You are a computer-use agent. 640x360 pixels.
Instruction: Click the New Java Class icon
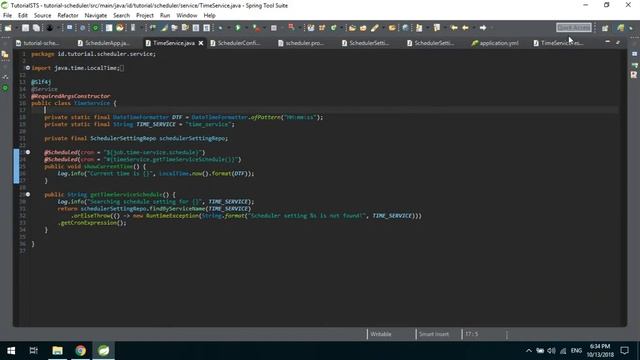[x=333, y=28]
